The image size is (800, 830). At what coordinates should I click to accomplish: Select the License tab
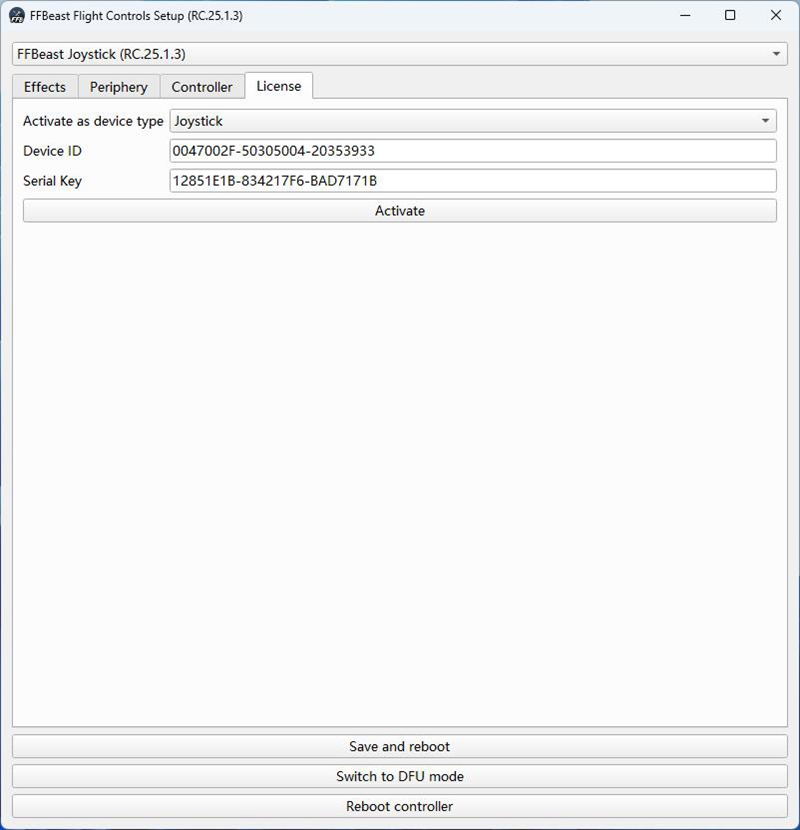pos(278,86)
